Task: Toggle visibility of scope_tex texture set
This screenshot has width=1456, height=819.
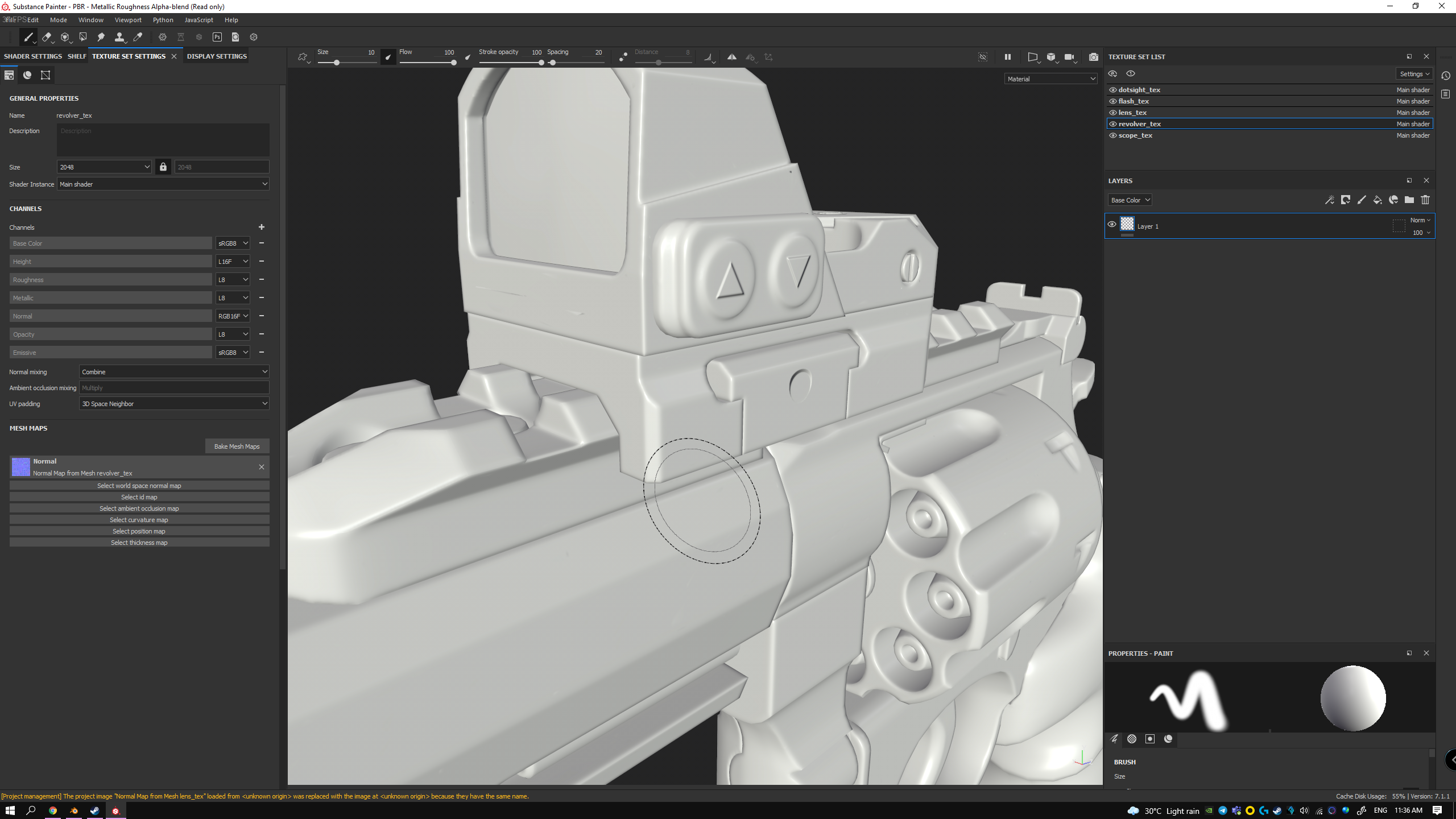Action: click(1113, 135)
